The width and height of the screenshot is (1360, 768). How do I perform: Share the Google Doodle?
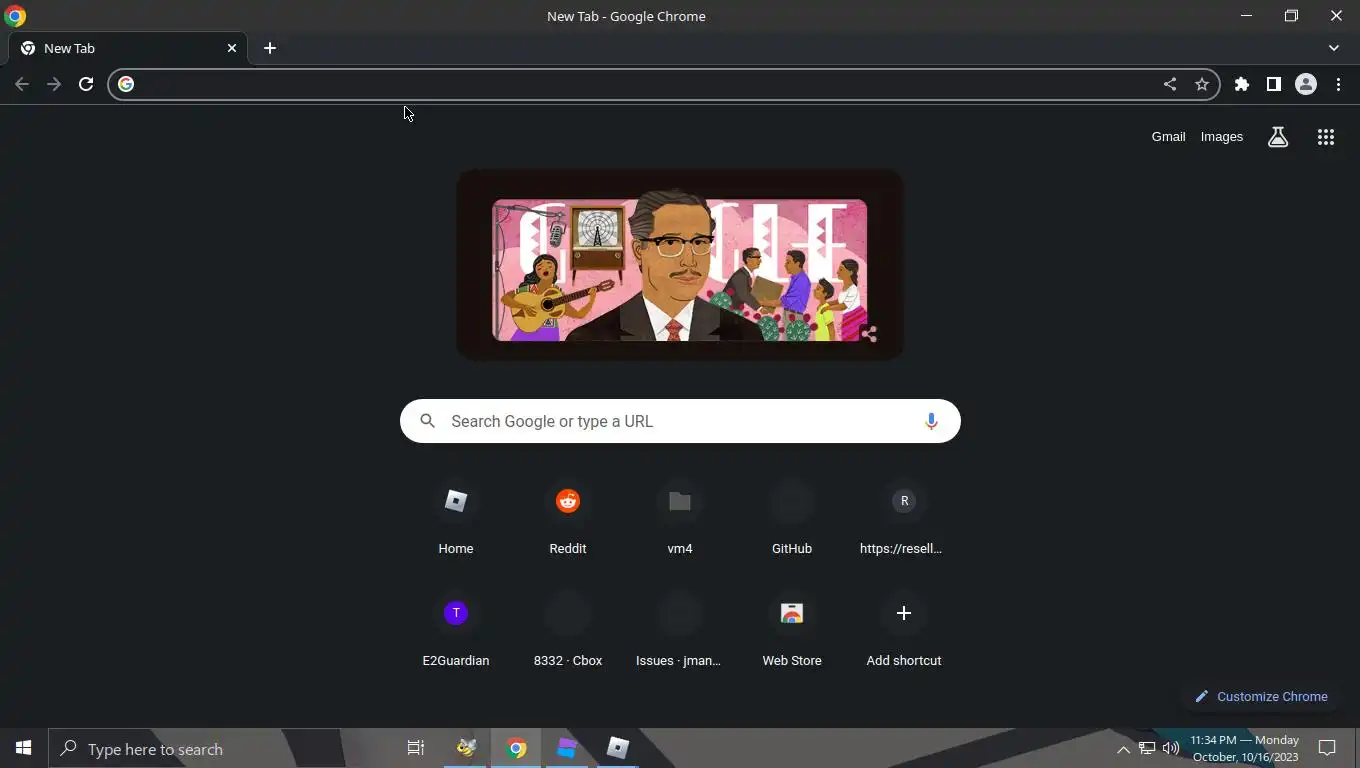pyautogui.click(x=868, y=335)
